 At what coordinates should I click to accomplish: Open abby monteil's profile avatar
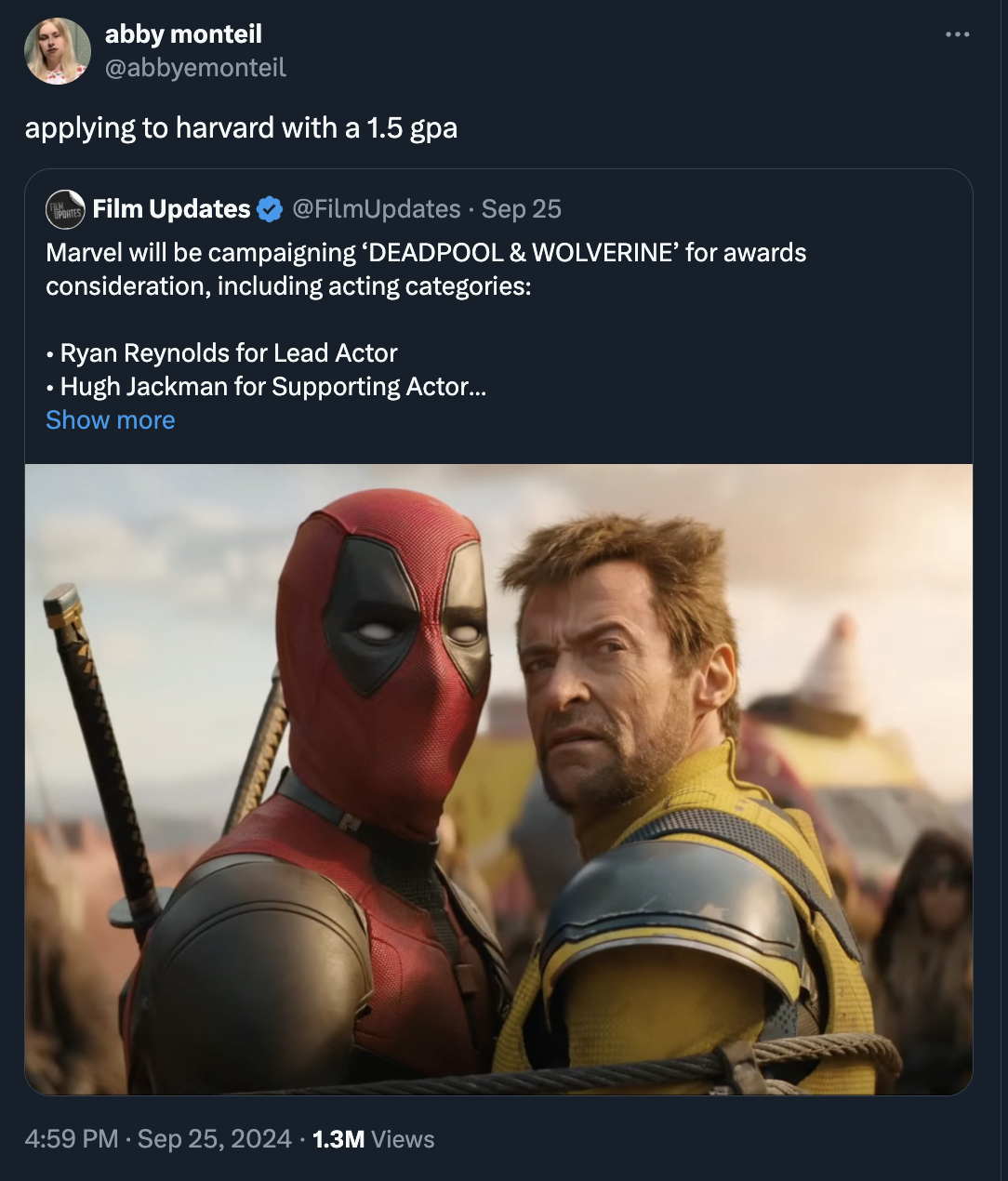pos(58,51)
